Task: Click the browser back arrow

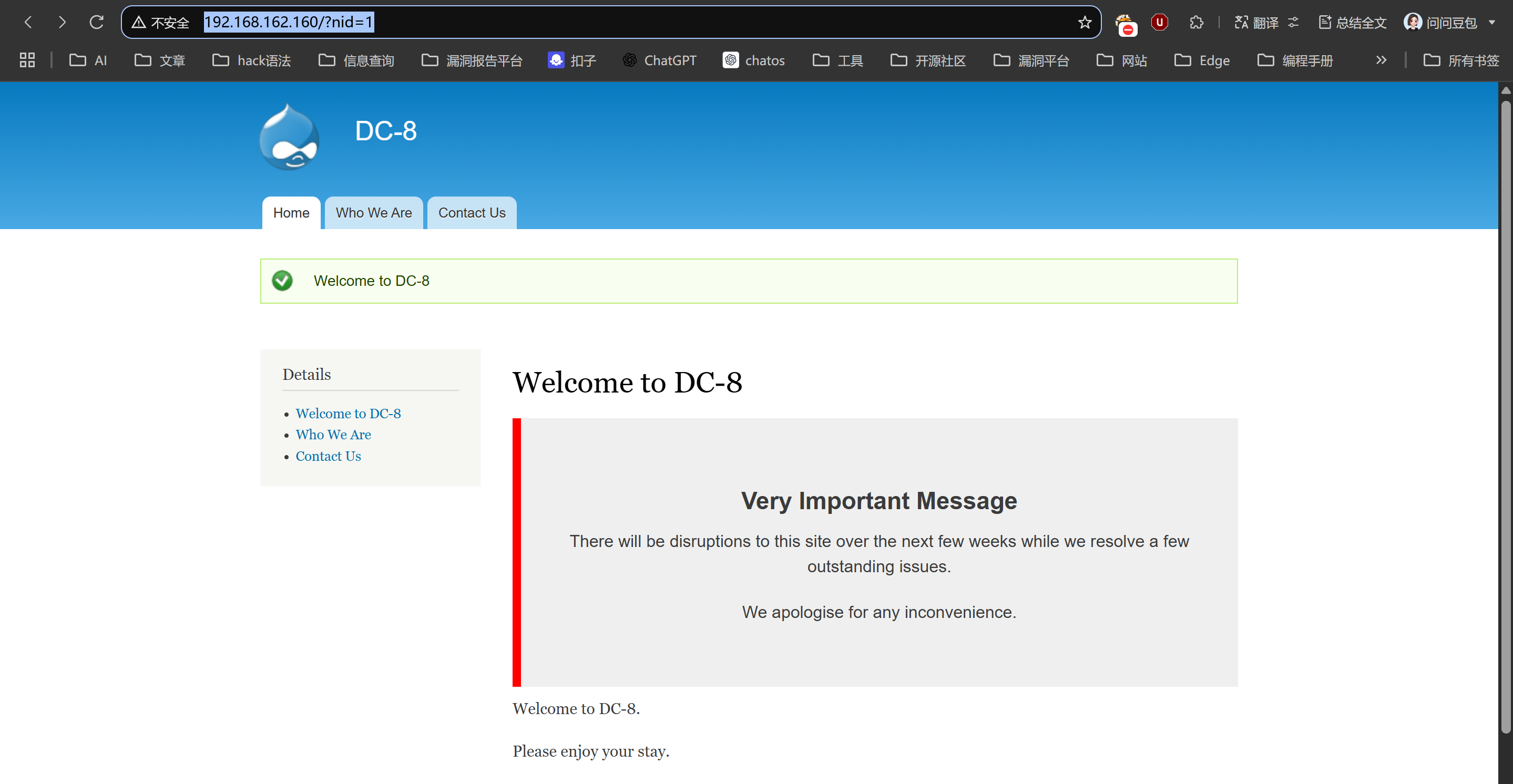Action: pyautogui.click(x=28, y=22)
